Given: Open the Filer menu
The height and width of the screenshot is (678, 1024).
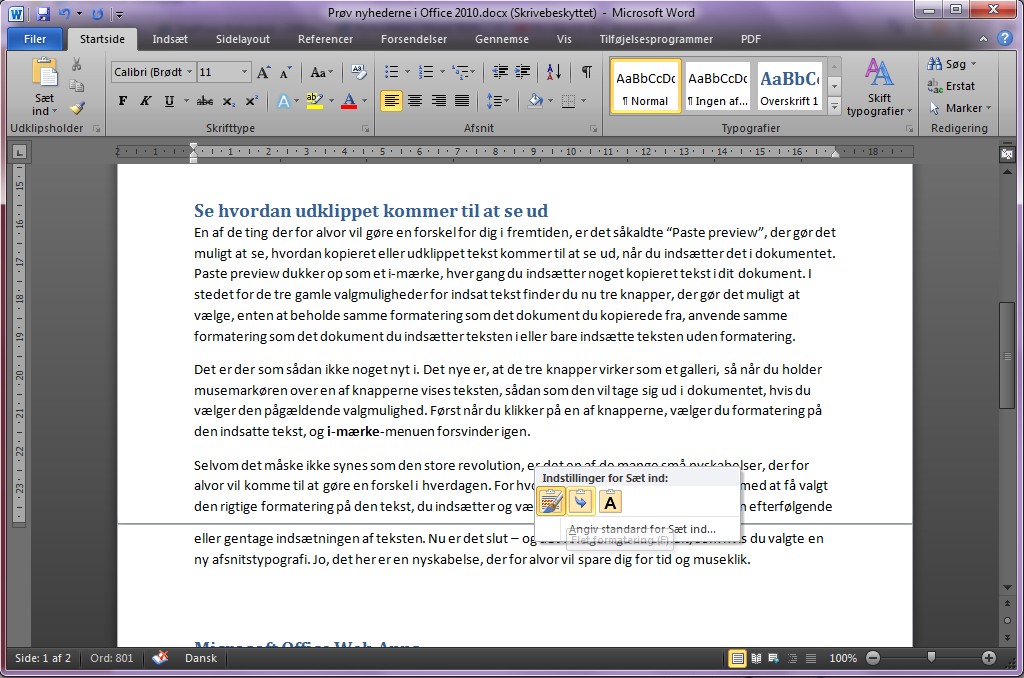Looking at the screenshot, I should [35, 38].
